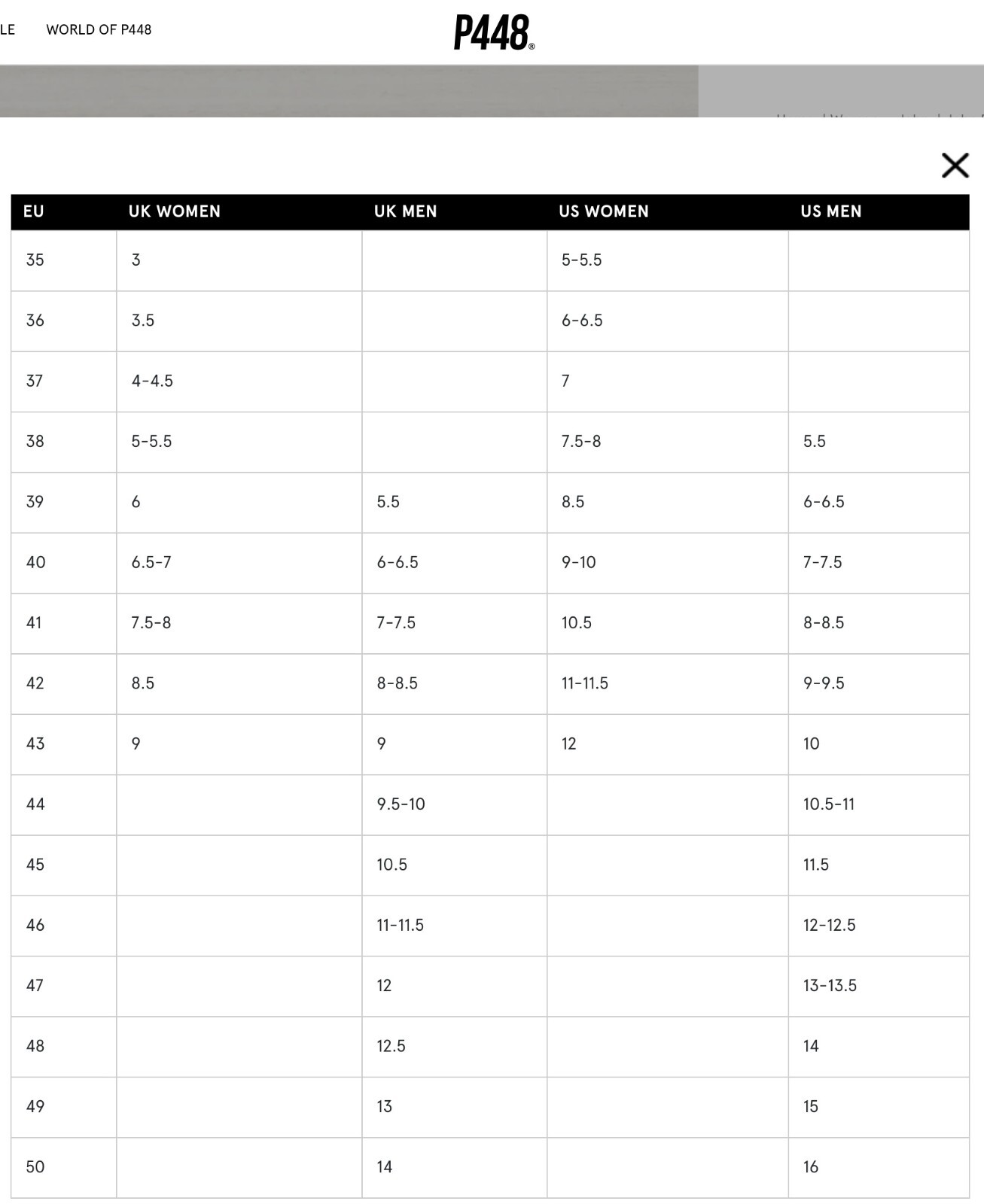Click the gray banner image behind the chart
The width and height of the screenshot is (984, 1204).
click(349, 91)
